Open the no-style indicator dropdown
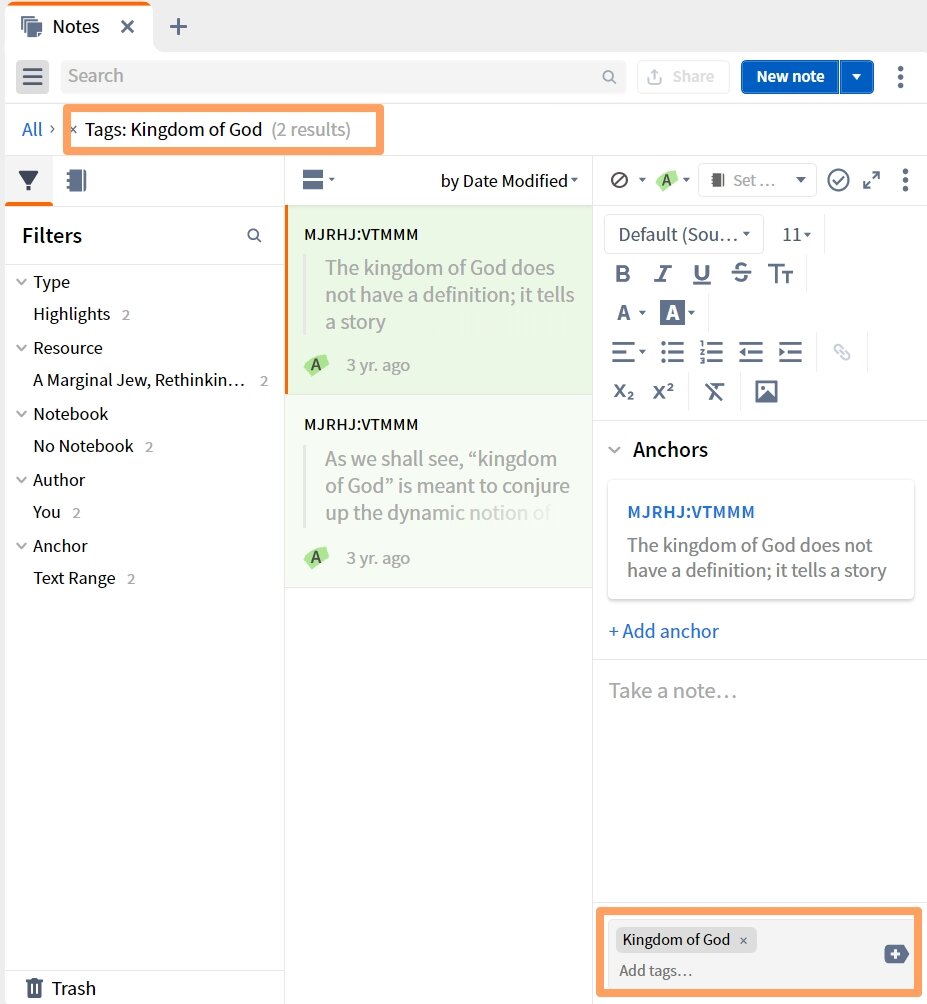The width and height of the screenshot is (927, 1004). [x=627, y=181]
